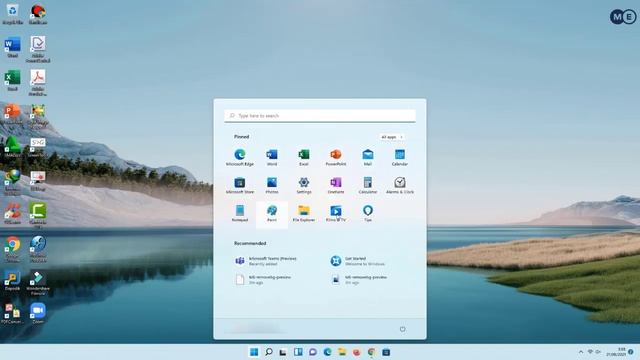Launch Notepad from pinned apps

click(x=240, y=213)
